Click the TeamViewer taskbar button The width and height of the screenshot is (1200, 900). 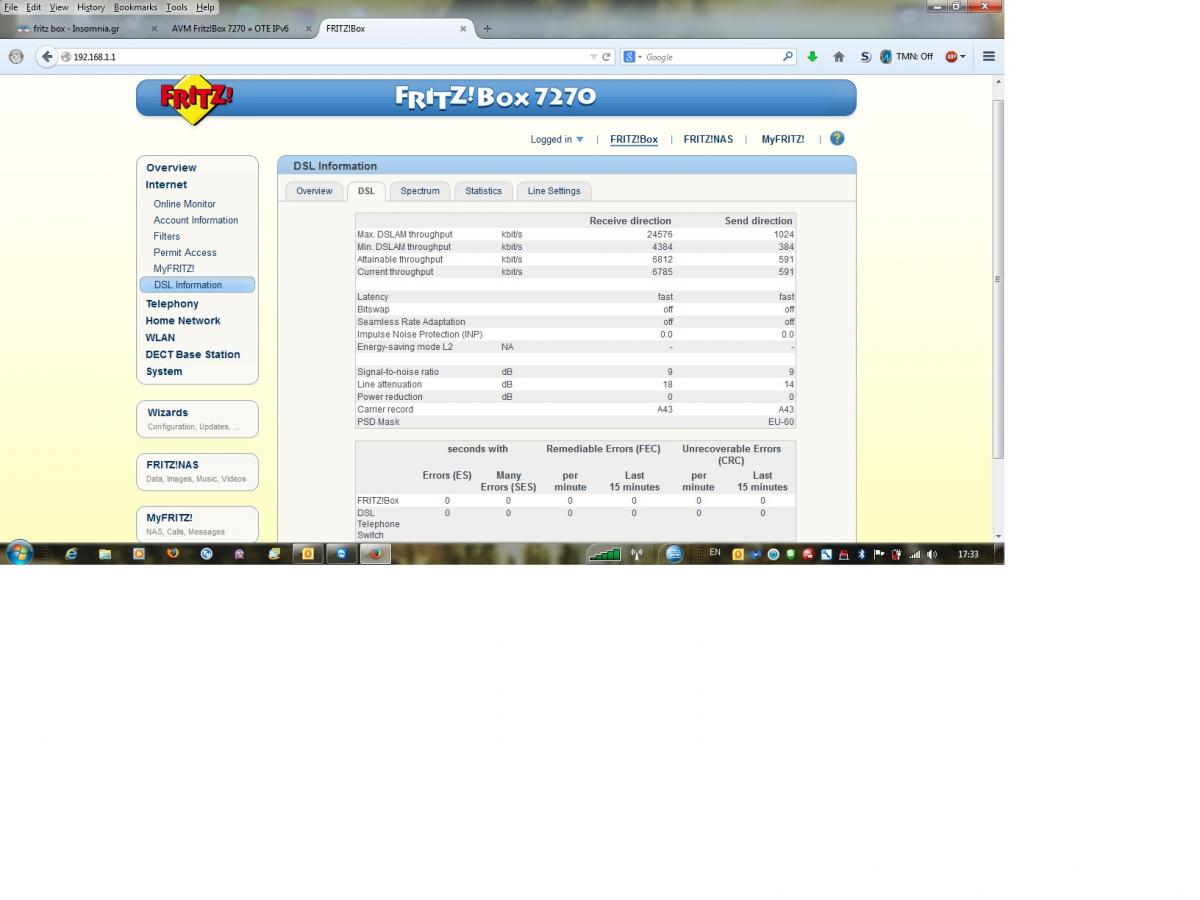(x=341, y=553)
